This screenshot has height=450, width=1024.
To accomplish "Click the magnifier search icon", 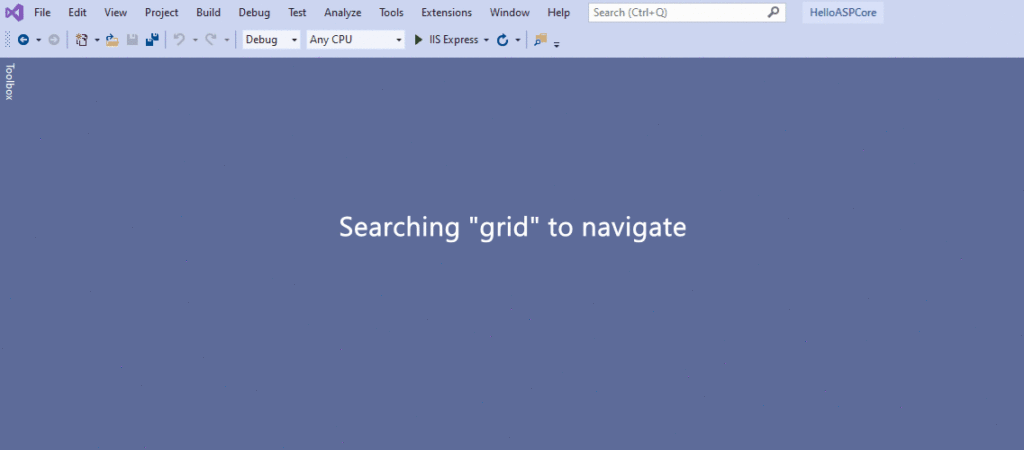I will coord(773,12).
